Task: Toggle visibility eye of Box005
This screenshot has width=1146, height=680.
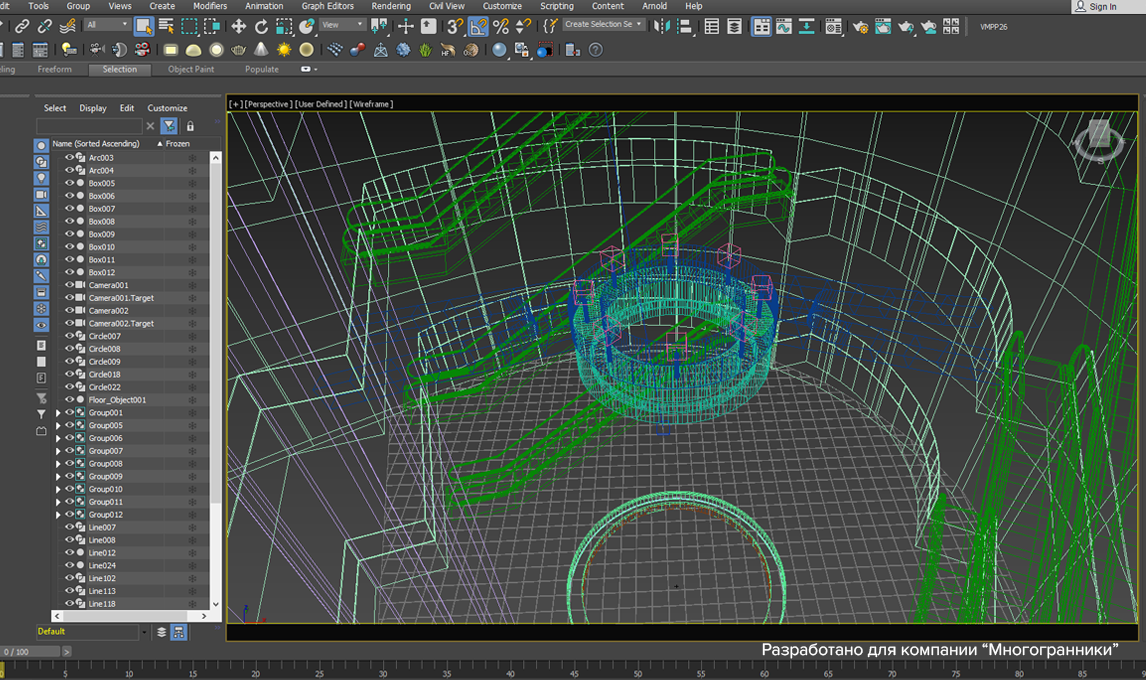Action: click(x=69, y=184)
